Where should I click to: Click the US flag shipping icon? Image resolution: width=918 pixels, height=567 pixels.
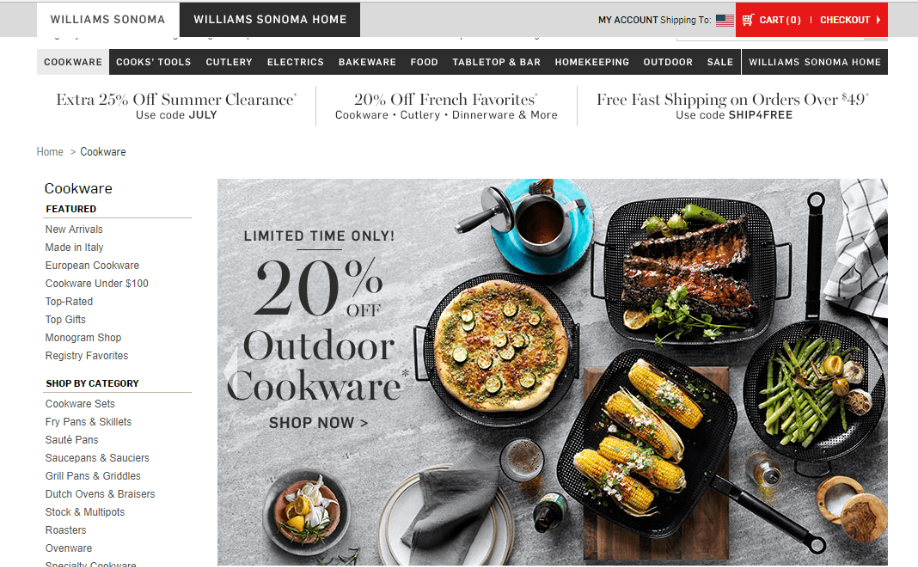click(x=724, y=20)
